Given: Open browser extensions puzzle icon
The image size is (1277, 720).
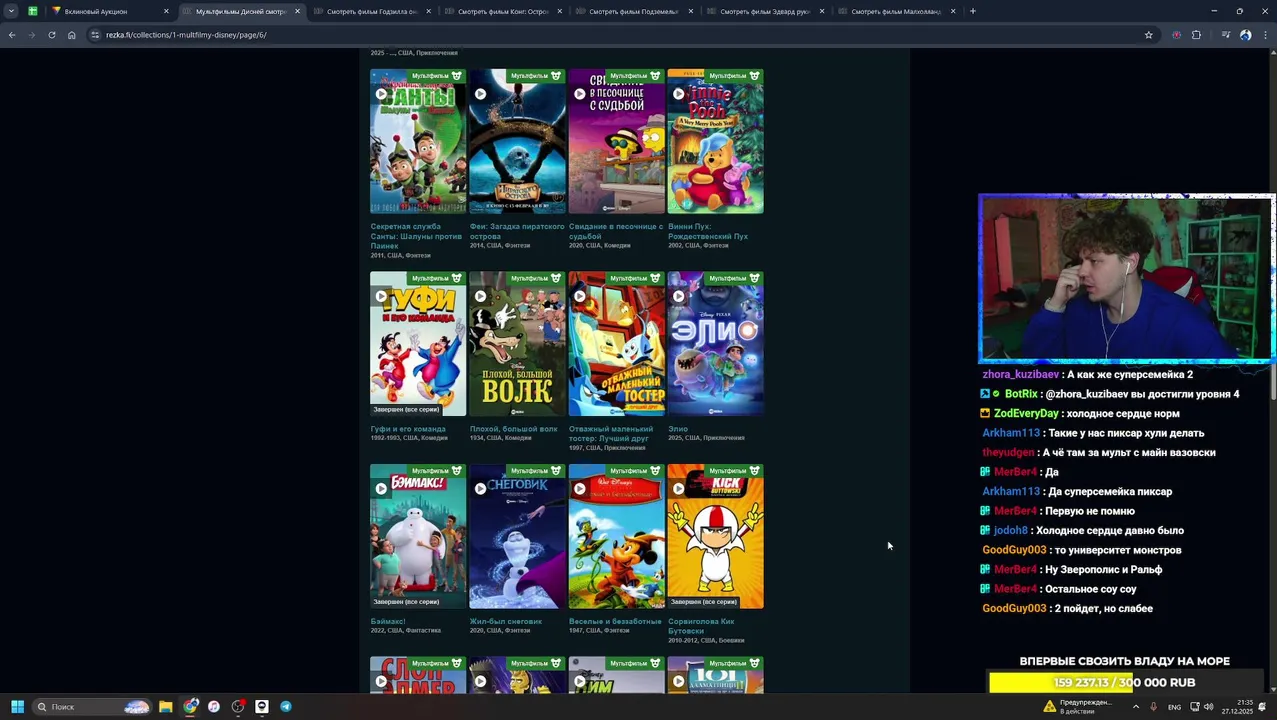Looking at the screenshot, I should pos(1196,35).
